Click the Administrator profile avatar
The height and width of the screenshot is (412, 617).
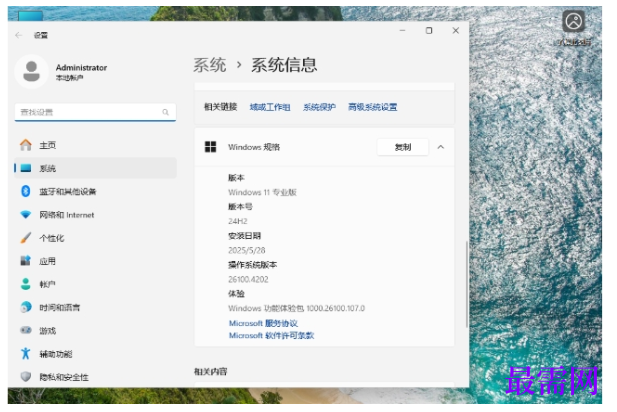[31, 72]
